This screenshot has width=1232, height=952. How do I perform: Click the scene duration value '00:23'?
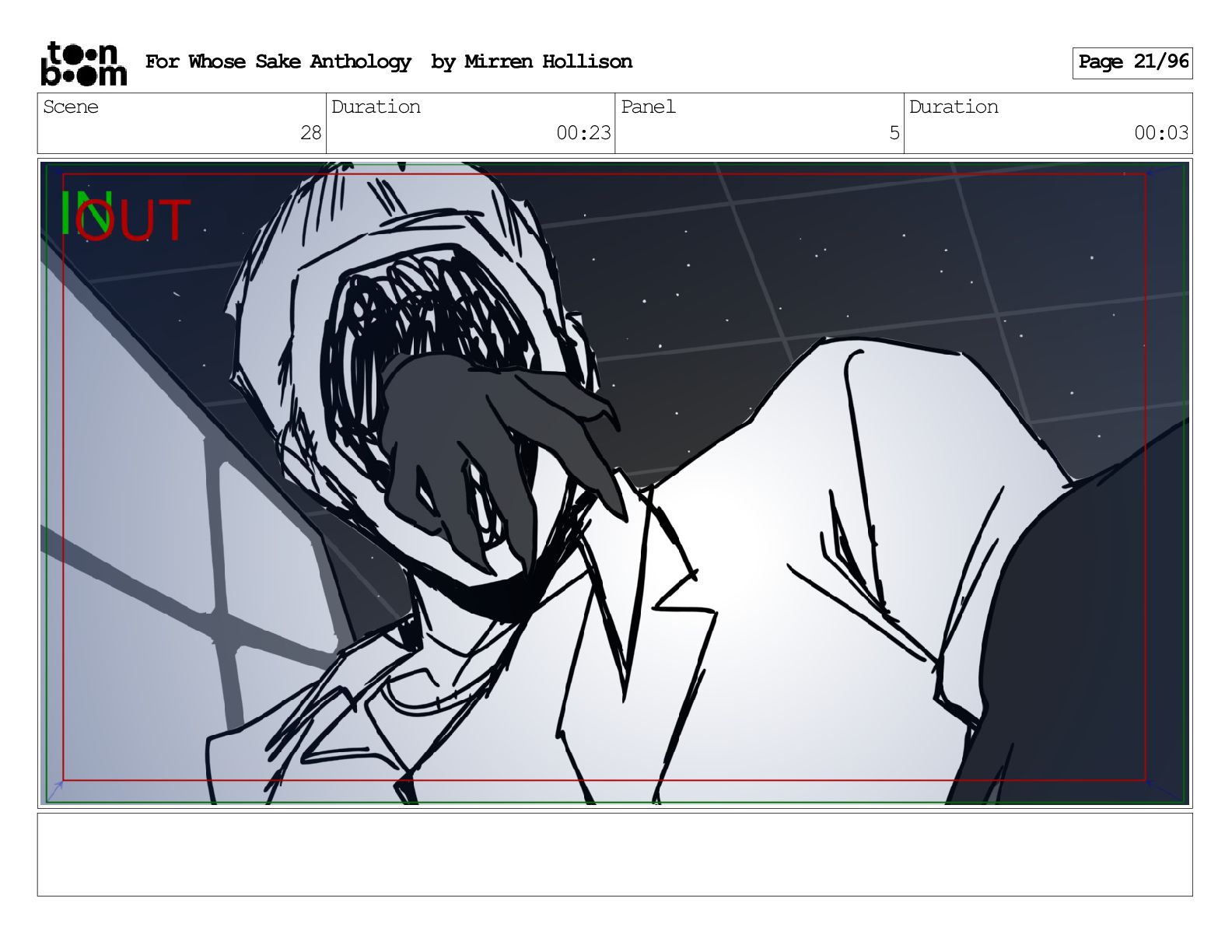click(x=583, y=133)
